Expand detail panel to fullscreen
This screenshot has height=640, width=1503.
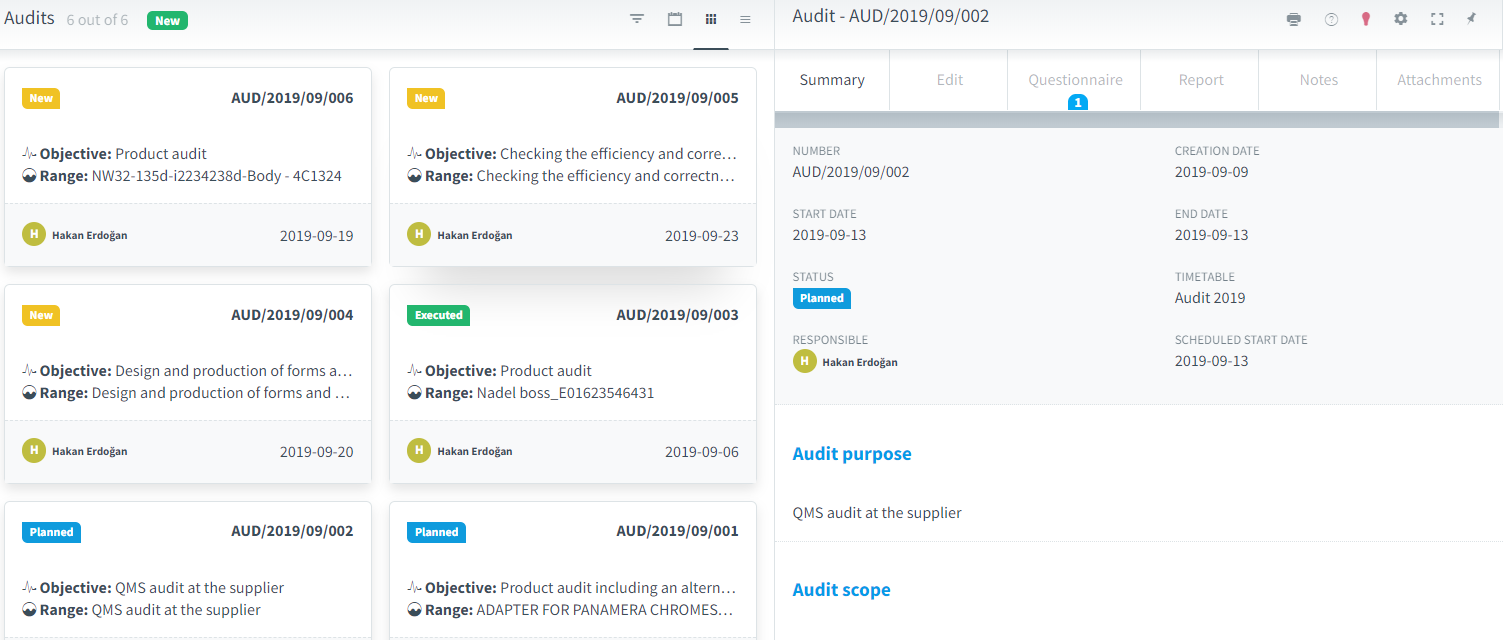[x=1437, y=19]
